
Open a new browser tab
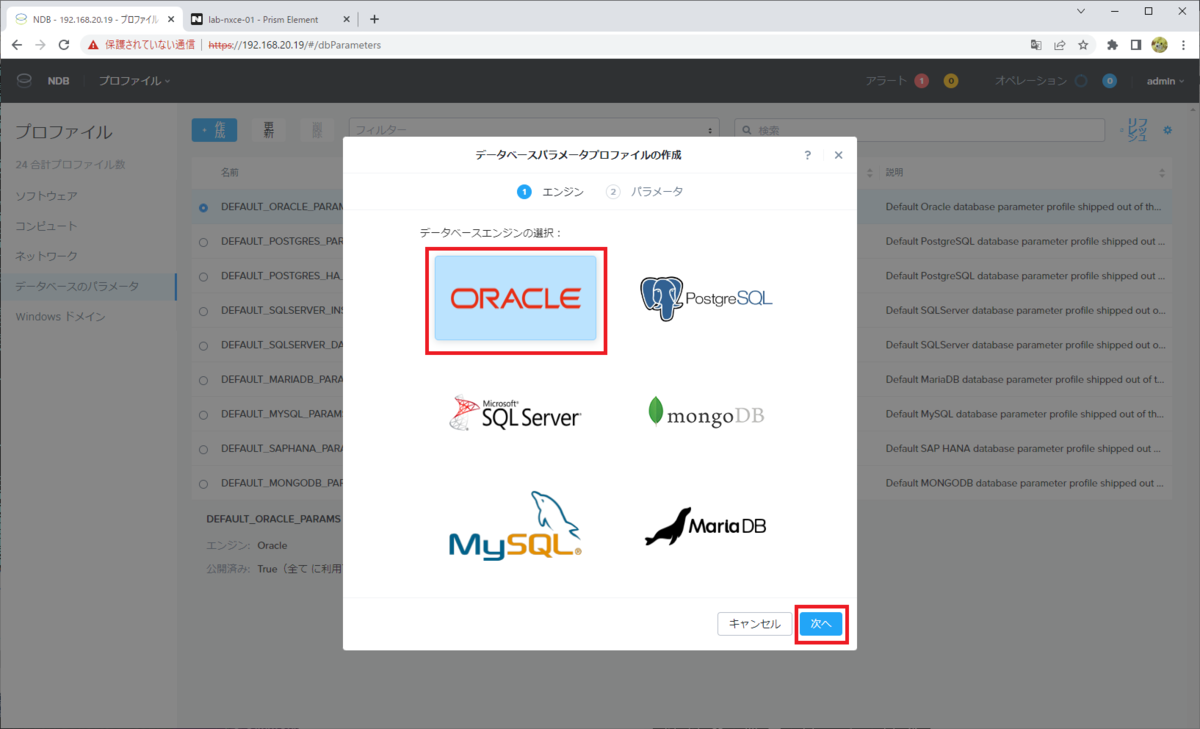point(375,19)
